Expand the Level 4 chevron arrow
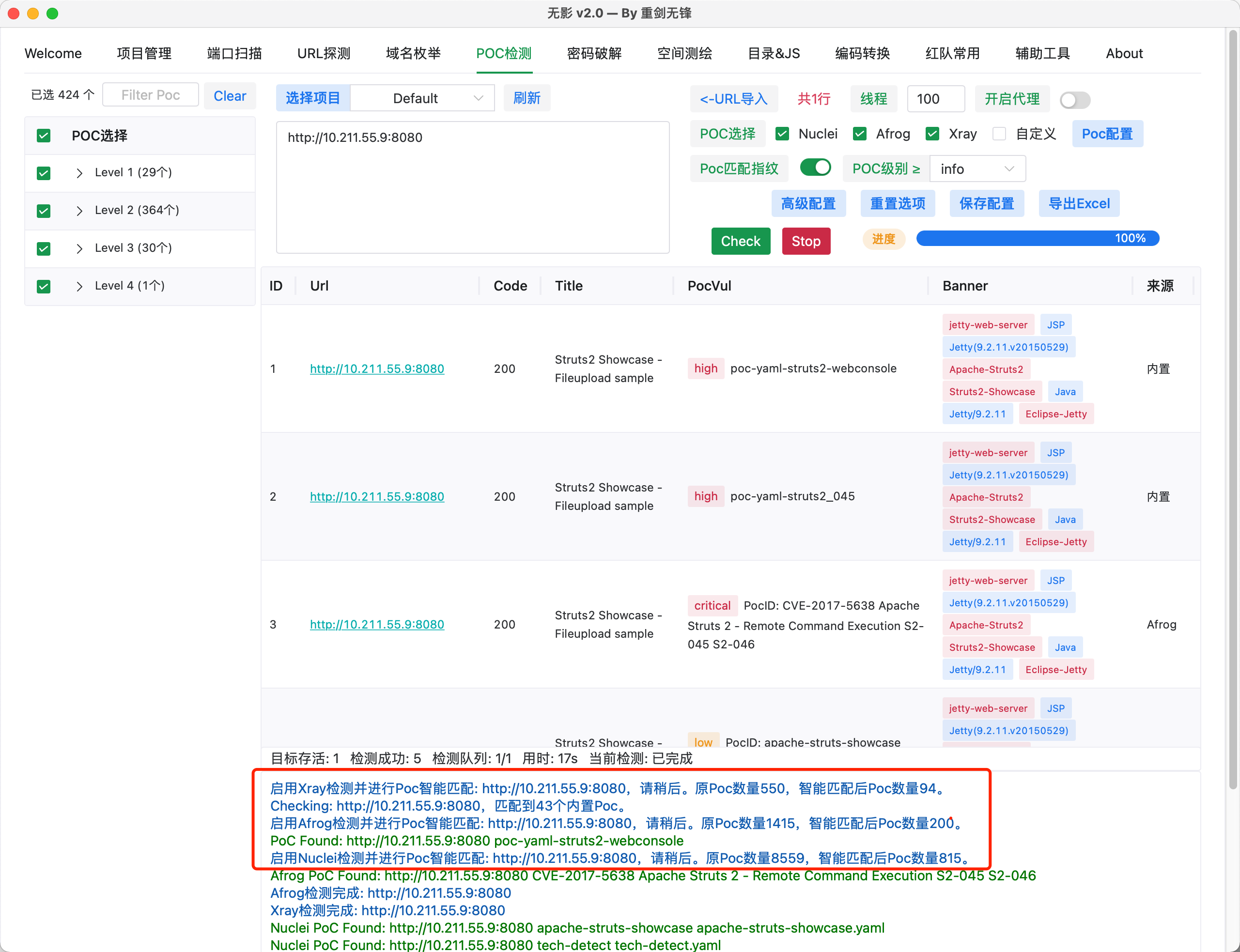 79,286
